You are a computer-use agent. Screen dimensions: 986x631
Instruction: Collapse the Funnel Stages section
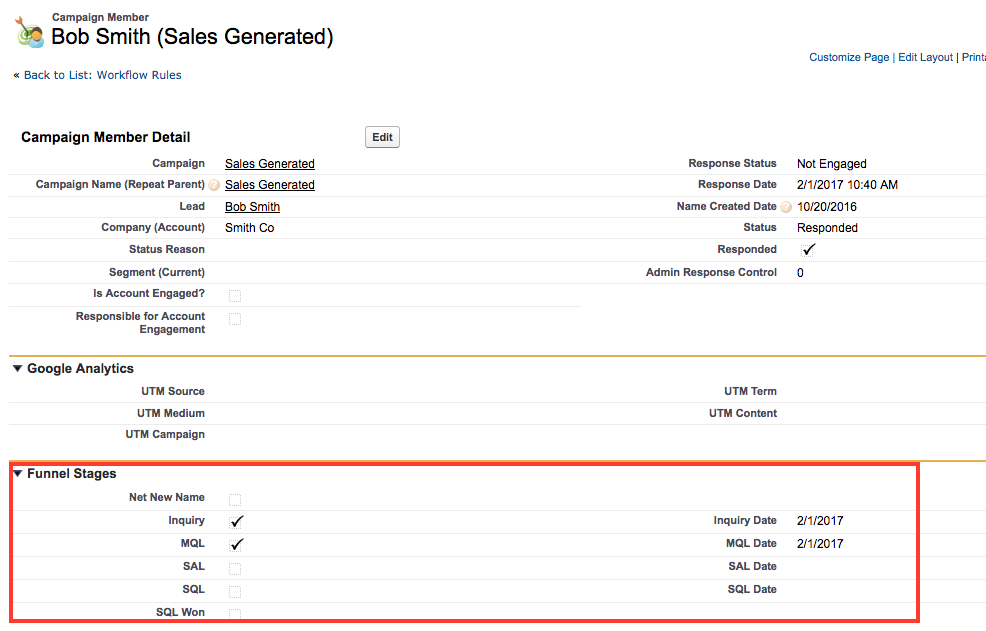18,474
